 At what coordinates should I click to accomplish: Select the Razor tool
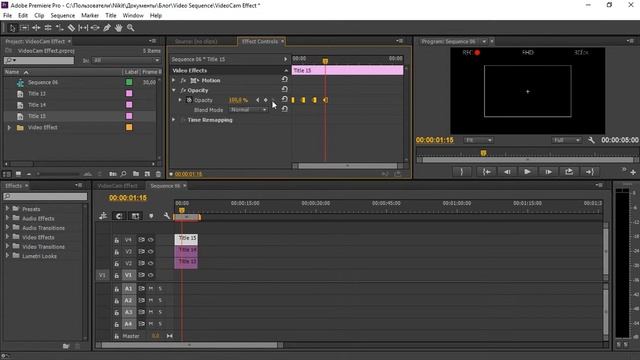(x=71, y=28)
